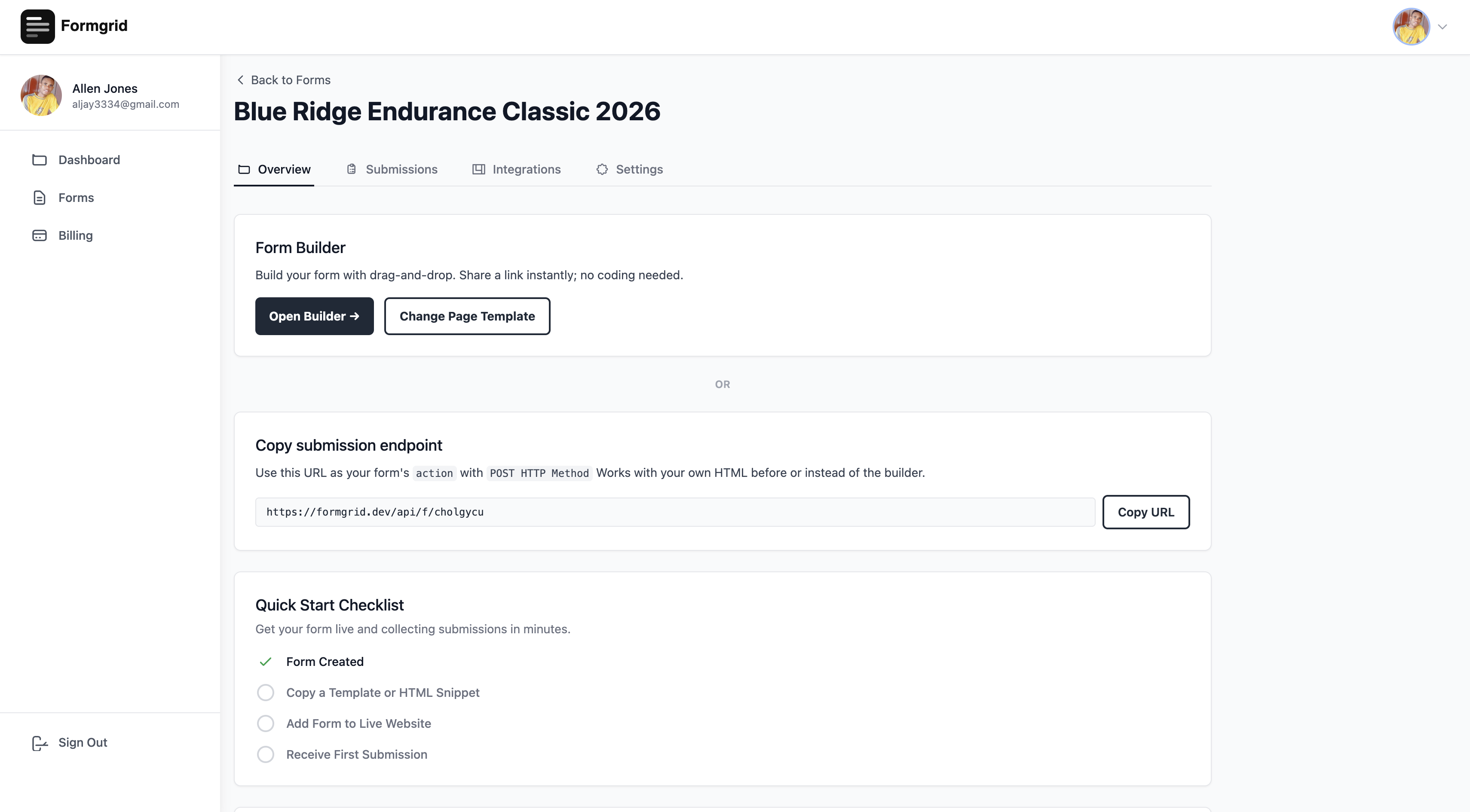Click the back chevron next to Back to Forms
This screenshot has width=1470, height=812.
(x=240, y=80)
